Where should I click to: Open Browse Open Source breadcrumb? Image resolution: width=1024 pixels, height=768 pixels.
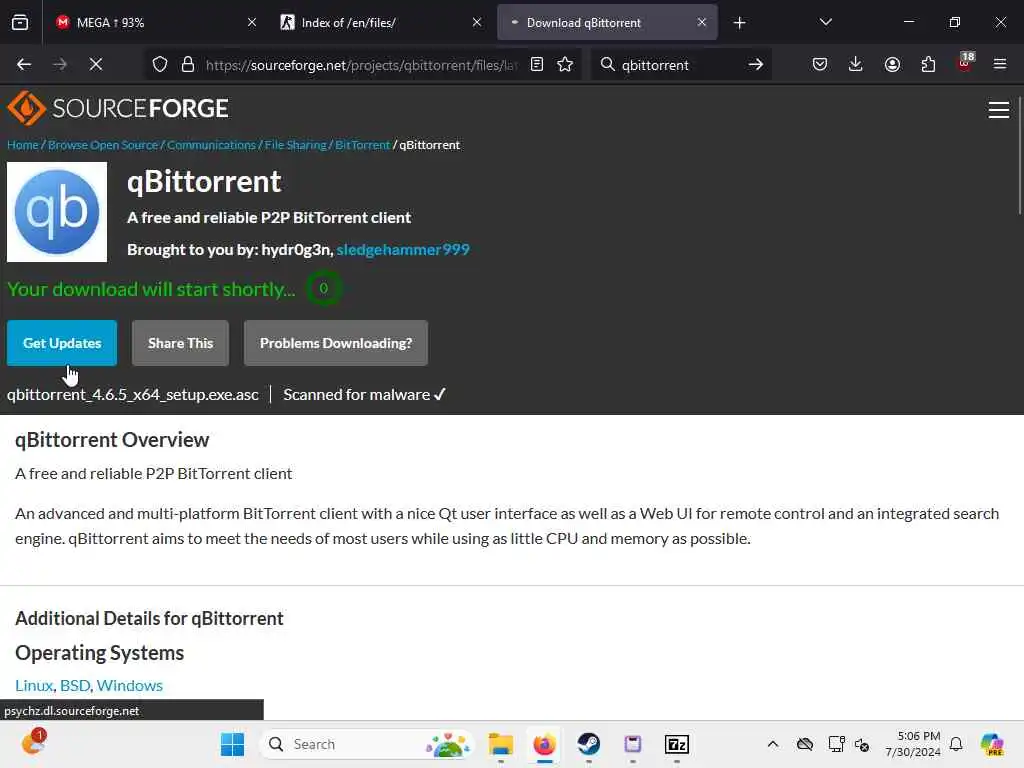tap(103, 145)
